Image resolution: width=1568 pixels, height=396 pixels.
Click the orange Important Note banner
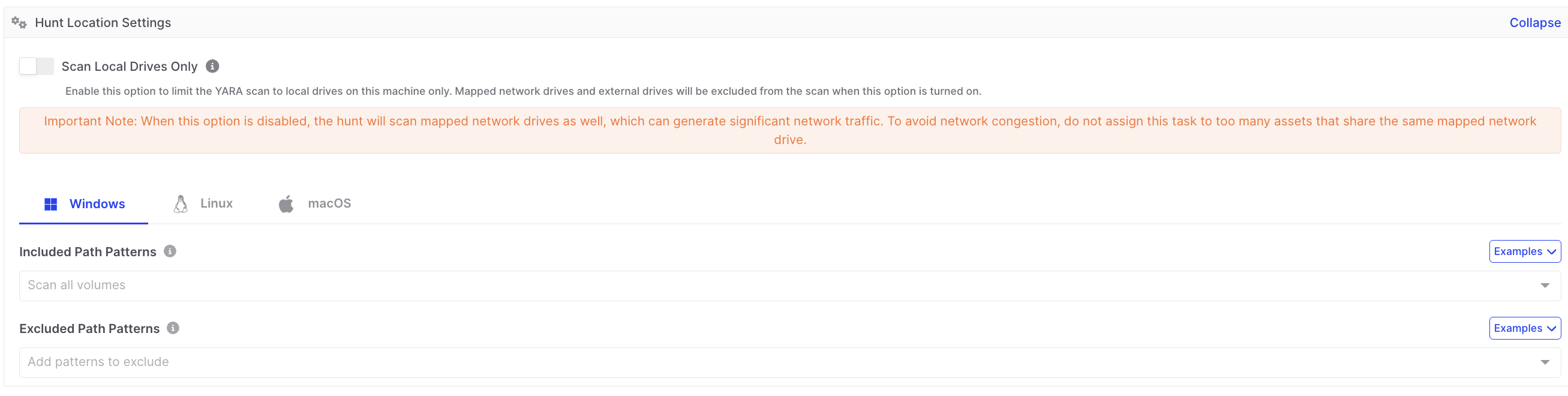click(789, 130)
